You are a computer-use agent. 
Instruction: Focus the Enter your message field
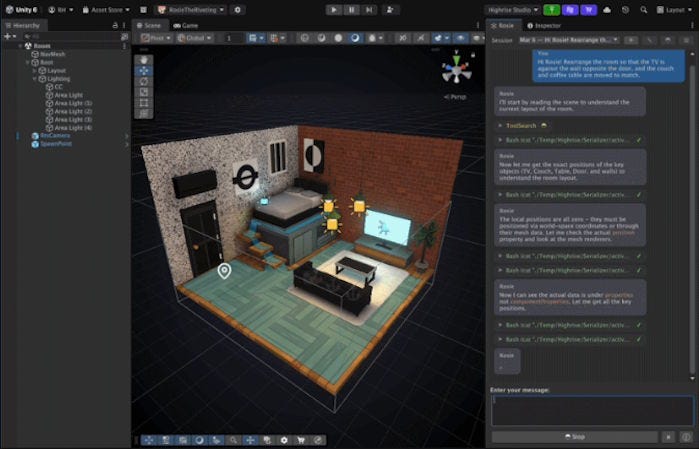(x=592, y=411)
